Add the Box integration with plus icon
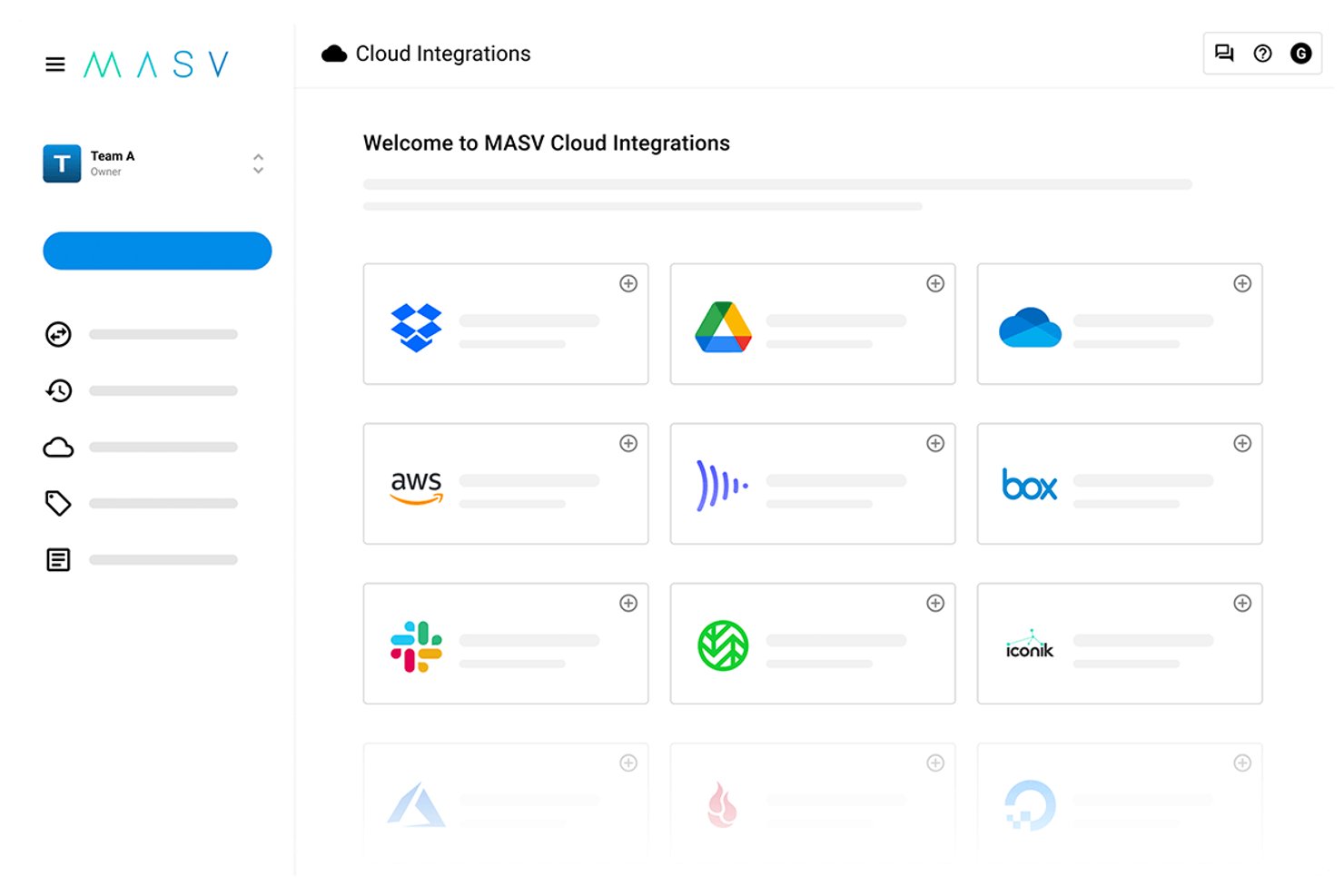Image resolution: width=1344 pixels, height=896 pixels. tap(1242, 443)
